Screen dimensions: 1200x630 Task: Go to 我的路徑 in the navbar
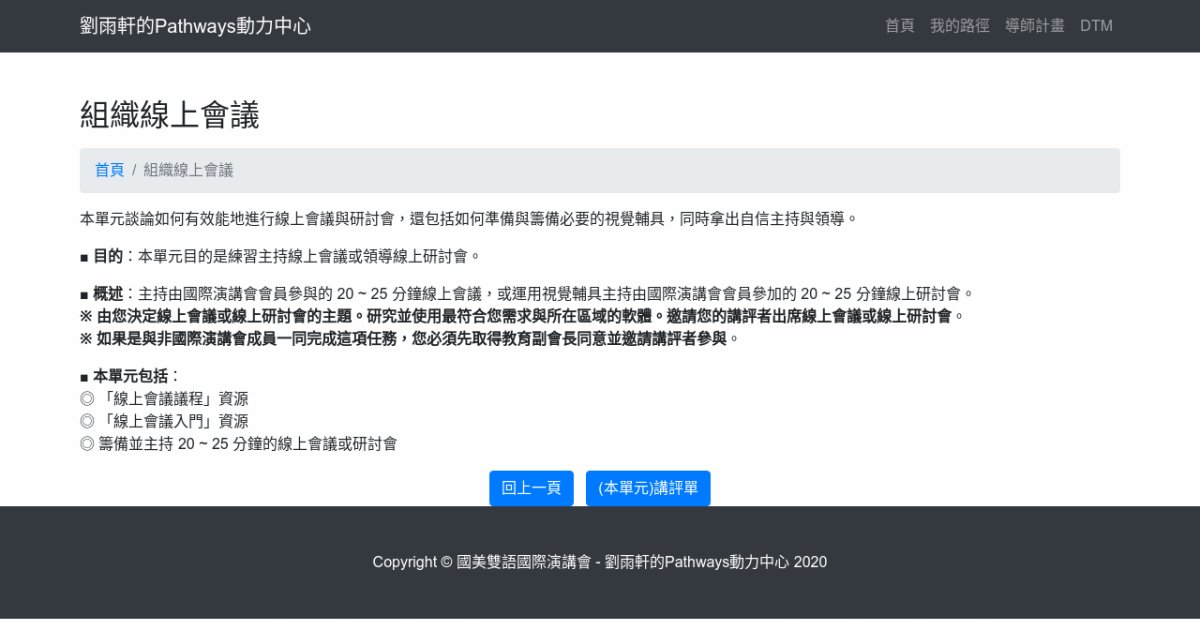(x=959, y=26)
